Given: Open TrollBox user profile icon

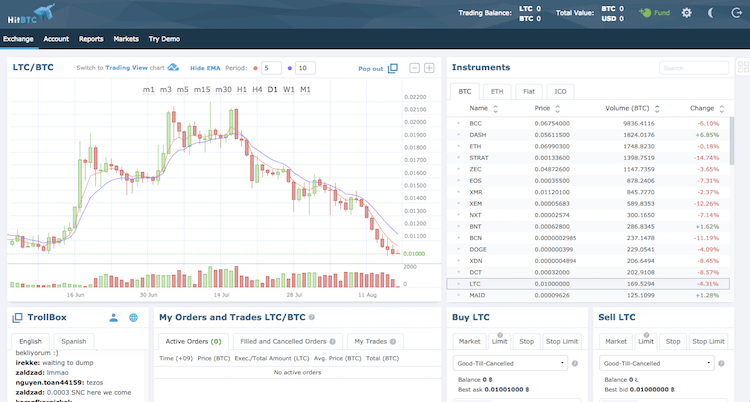Looking at the screenshot, I should coord(113,317).
